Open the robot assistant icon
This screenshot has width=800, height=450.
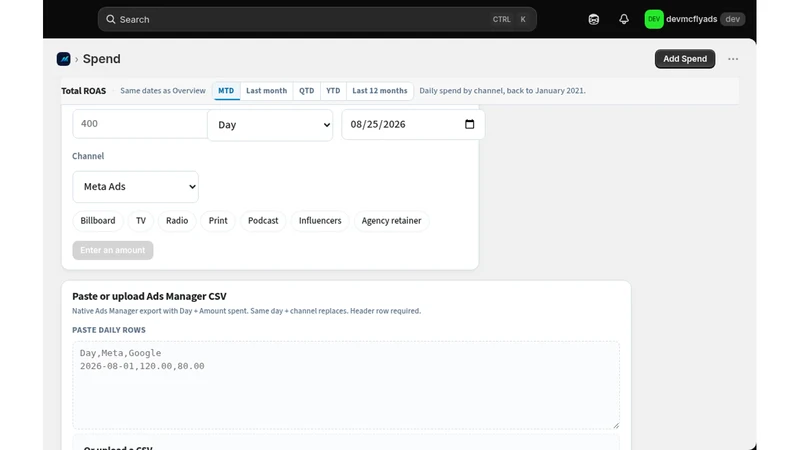[x=593, y=19]
